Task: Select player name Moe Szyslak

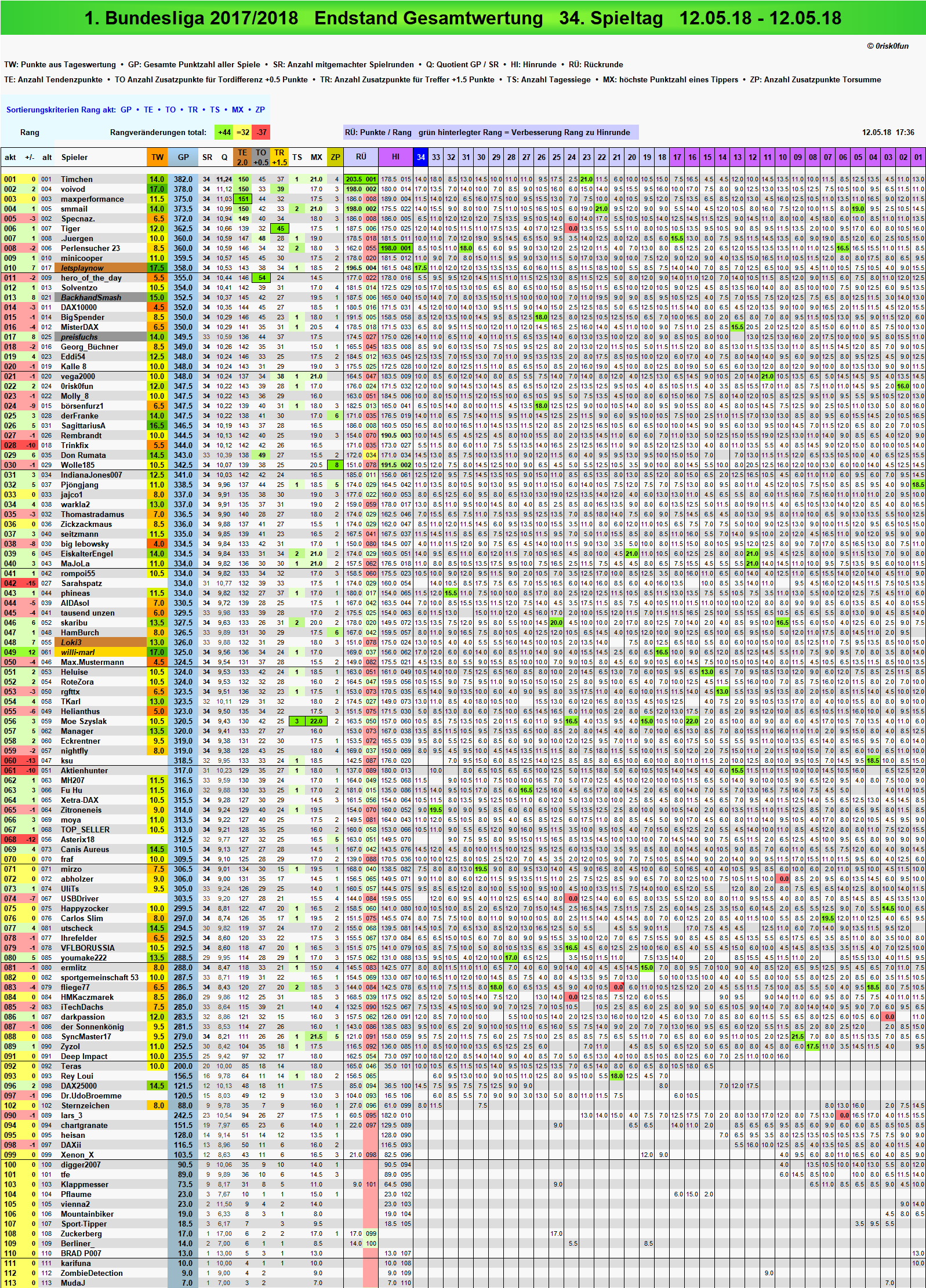Action: point(84,722)
